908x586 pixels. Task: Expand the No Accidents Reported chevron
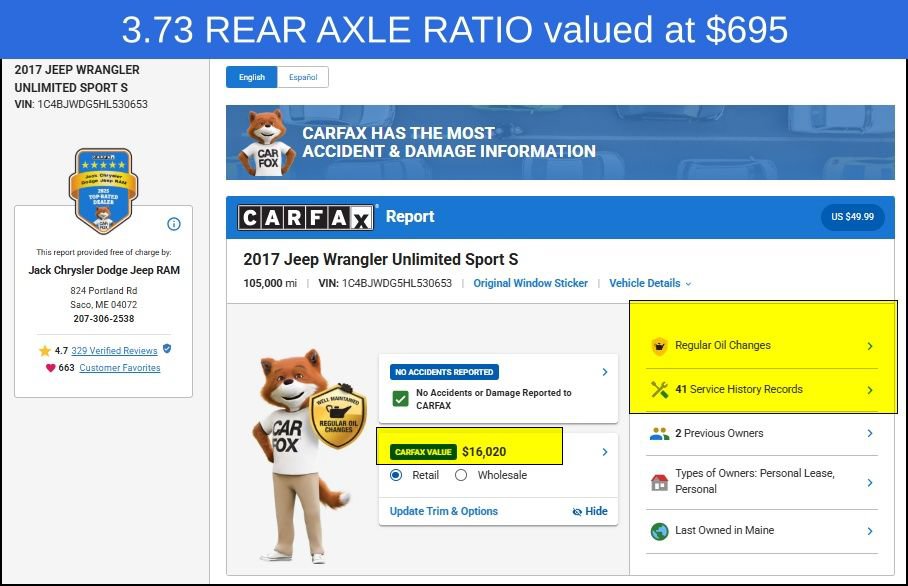pyautogui.click(x=605, y=372)
